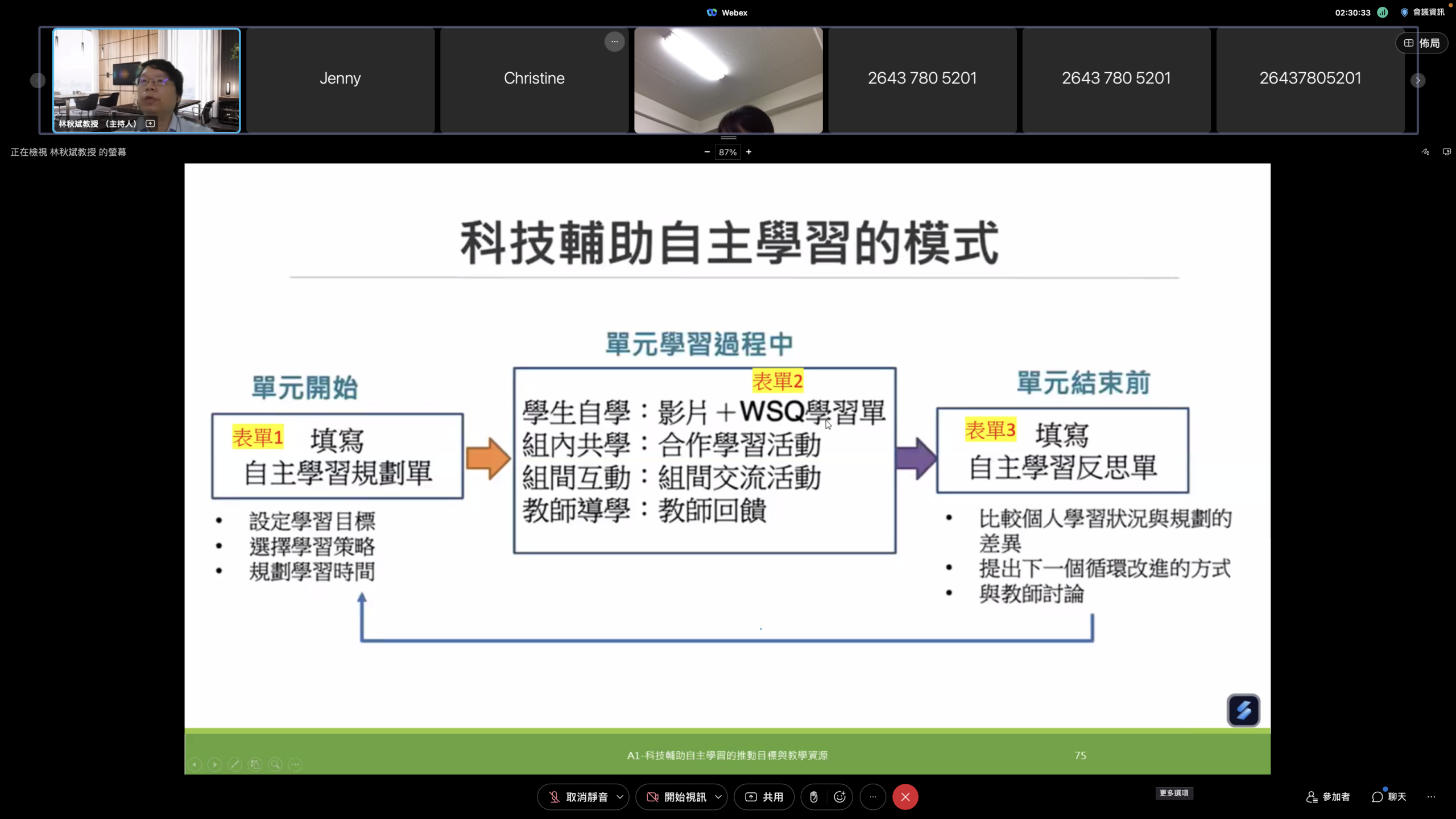Open reactions with smiley face icon
Viewport: 1456px width, 819px height.
pyautogui.click(x=839, y=797)
